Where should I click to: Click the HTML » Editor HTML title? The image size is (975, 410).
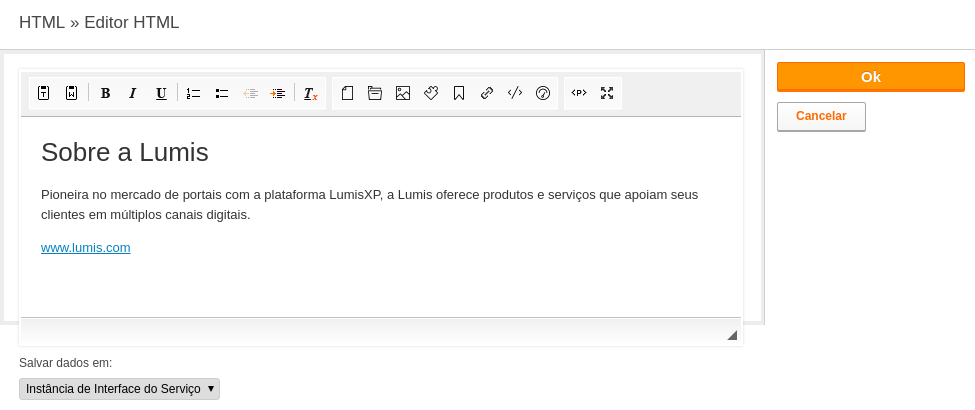click(99, 22)
